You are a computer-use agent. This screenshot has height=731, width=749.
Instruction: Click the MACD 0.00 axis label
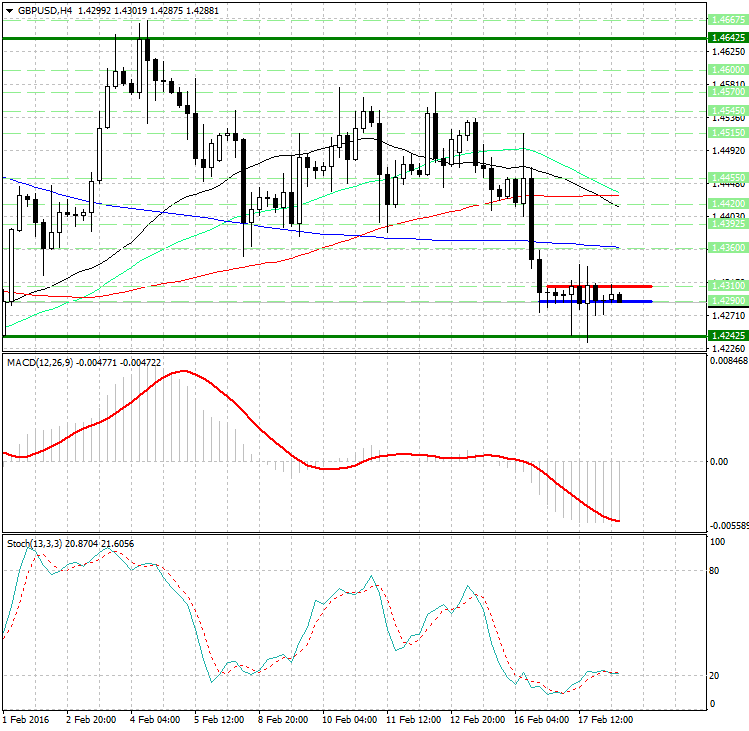[717, 462]
